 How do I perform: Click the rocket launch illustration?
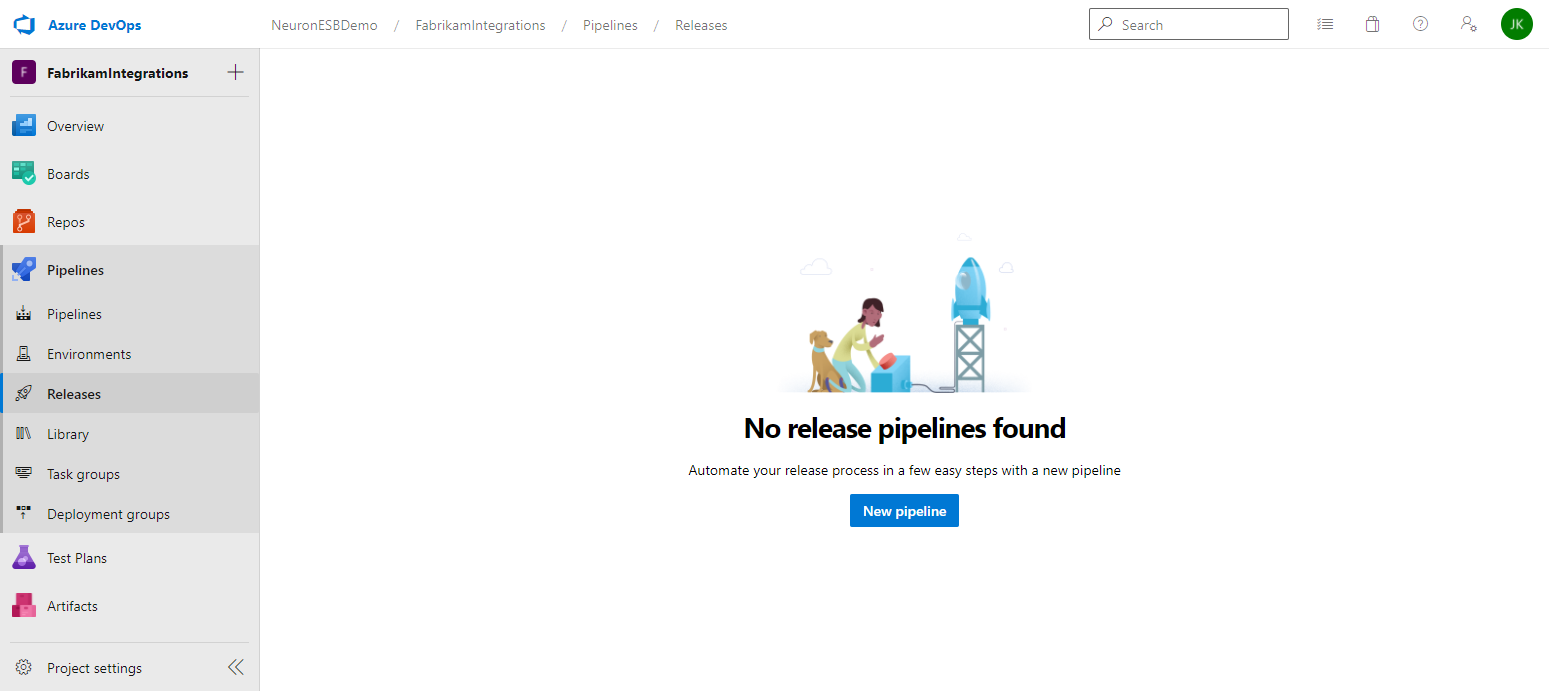905,313
